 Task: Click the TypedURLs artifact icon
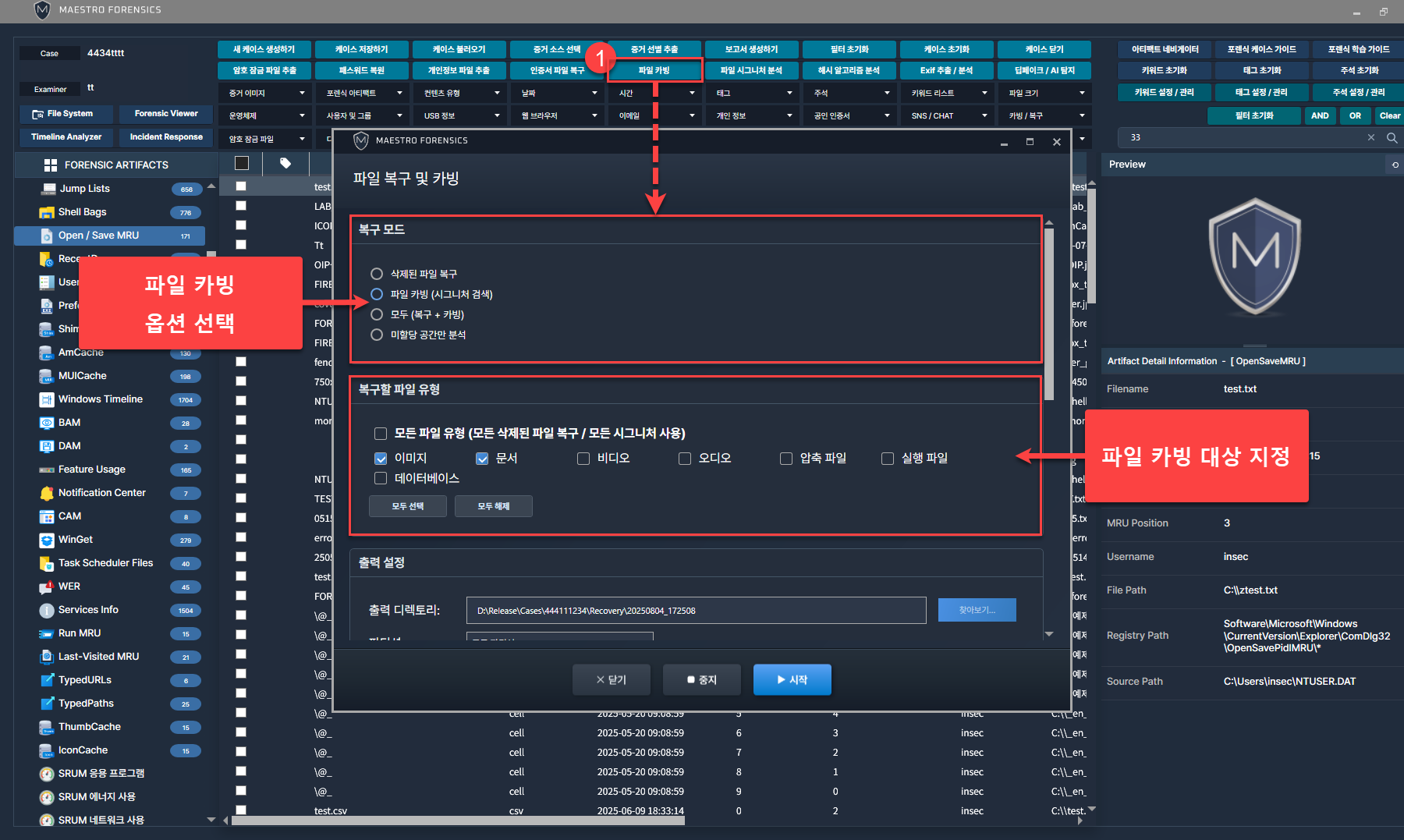pyautogui.click(x=46, y=680)
